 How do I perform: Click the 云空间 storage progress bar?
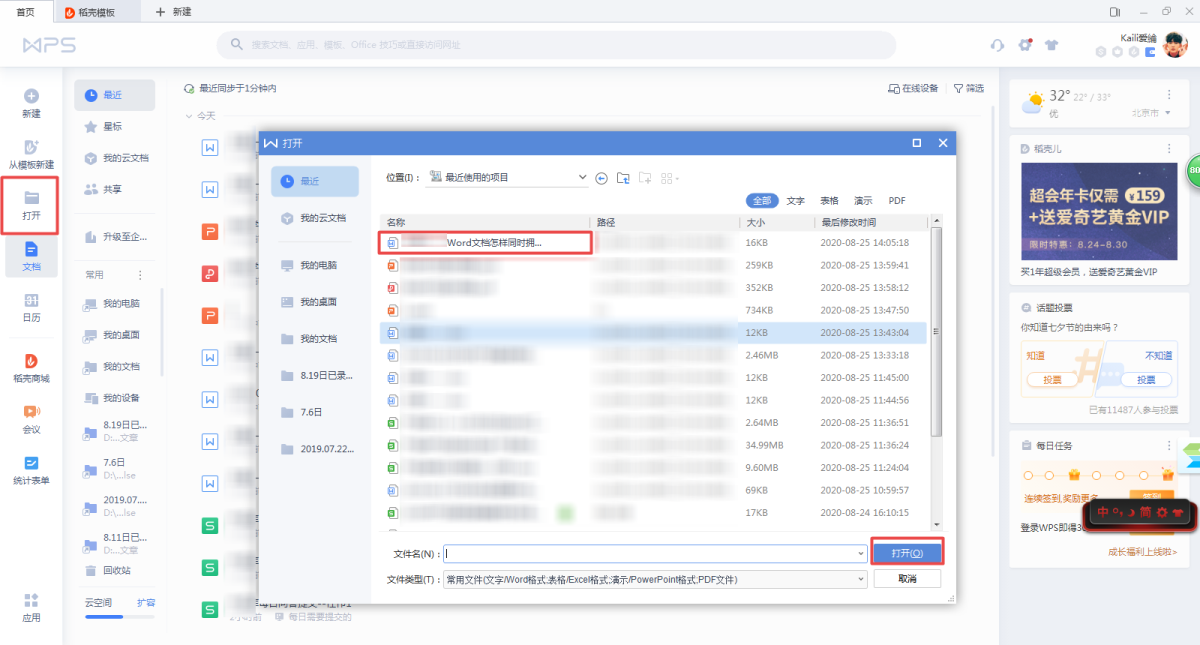coord(120,617)
